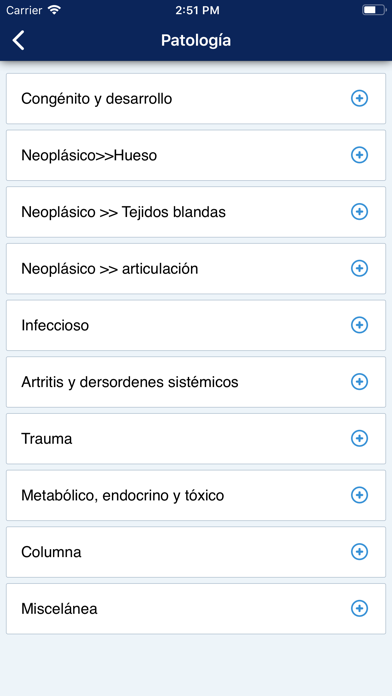Tap plus icon for Metabólico, endocrino y tóxico
392x696 pixels.
(359, 495)
